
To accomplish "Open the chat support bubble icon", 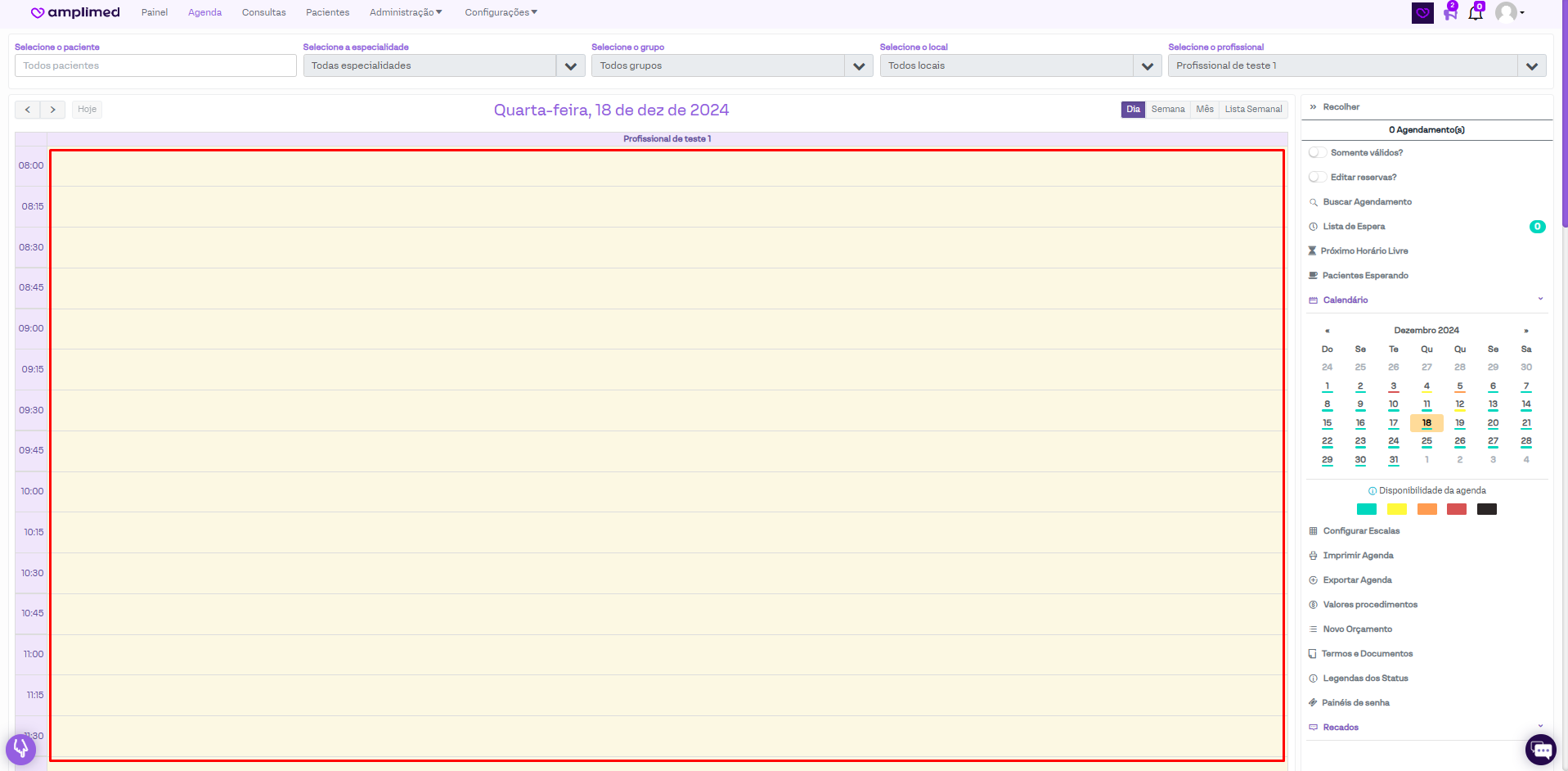I will (x=1541, y=750).
